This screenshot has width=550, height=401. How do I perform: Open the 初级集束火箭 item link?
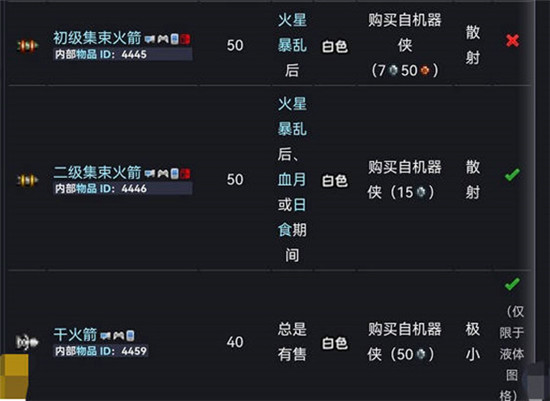(97, 38)
